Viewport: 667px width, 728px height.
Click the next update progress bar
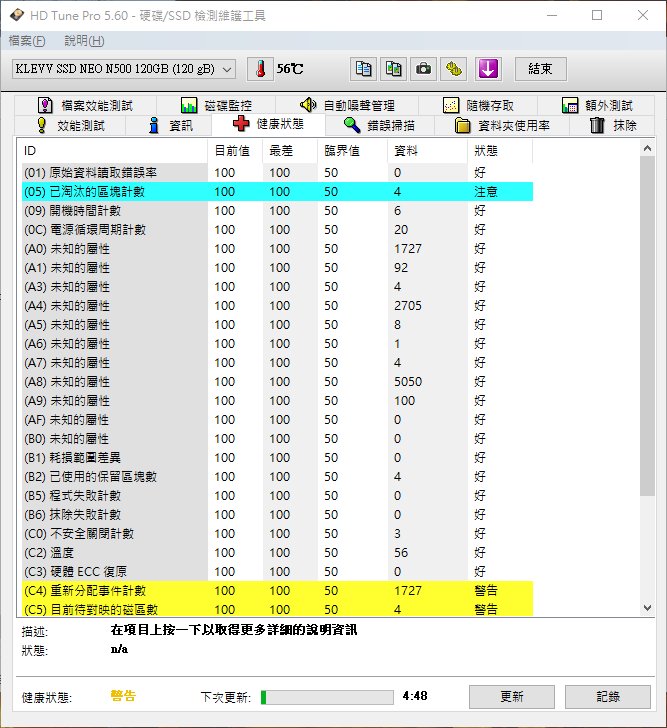coord(327,697)
